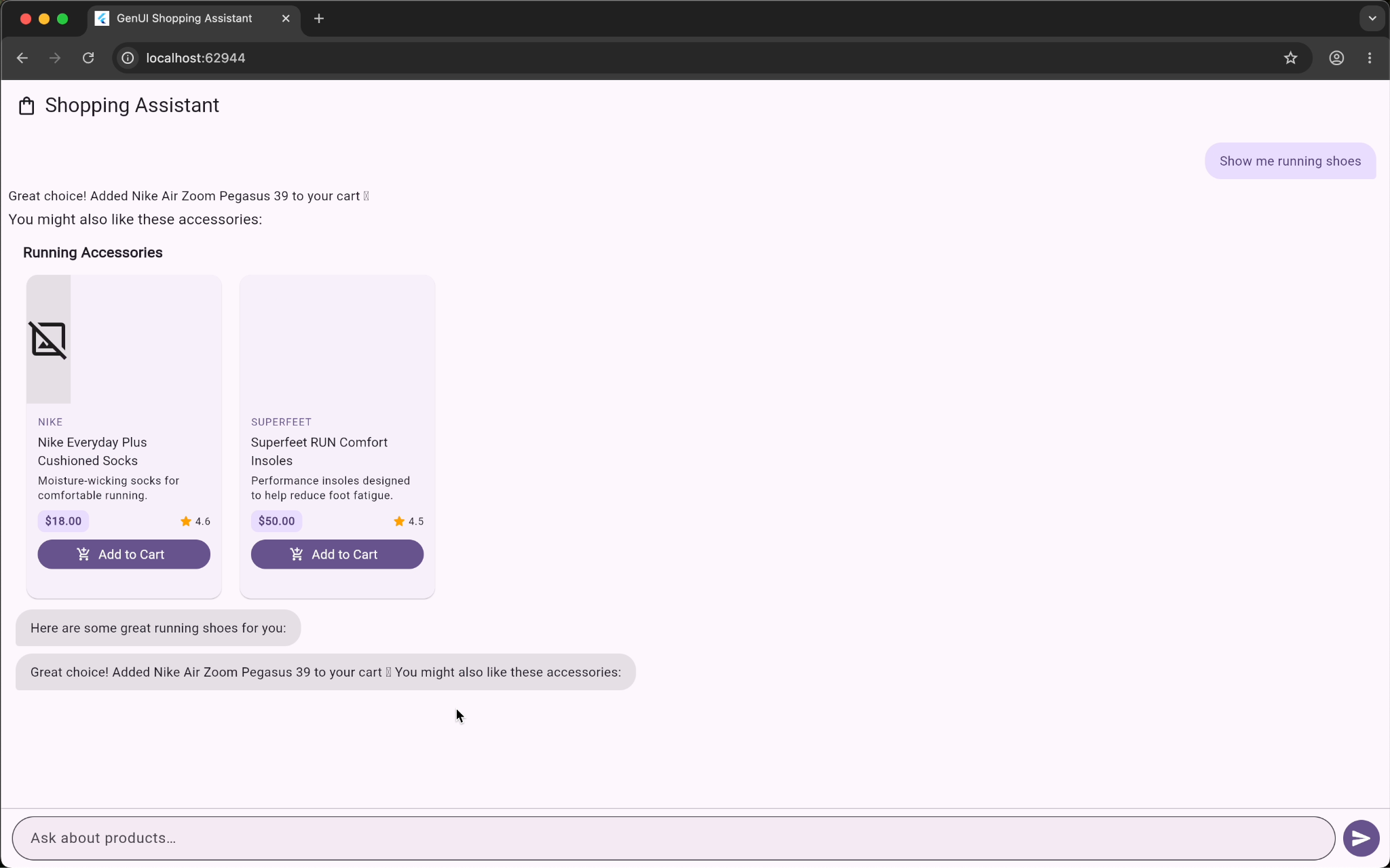The height and width of the screenshot is (868, 1390).
Task: Expand the tab search dropdown arrow
Action: [x=1372, y=18]
